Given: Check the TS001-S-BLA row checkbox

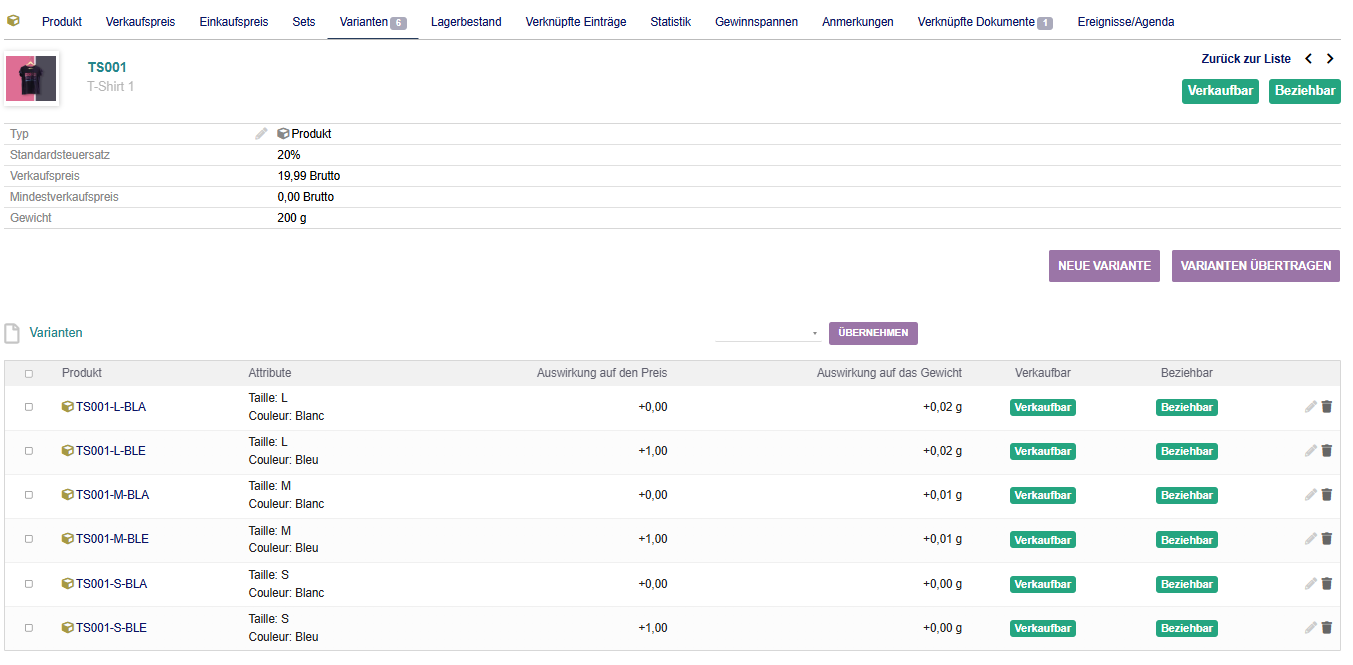Looking at the screenshot, I should click(29, 584).
